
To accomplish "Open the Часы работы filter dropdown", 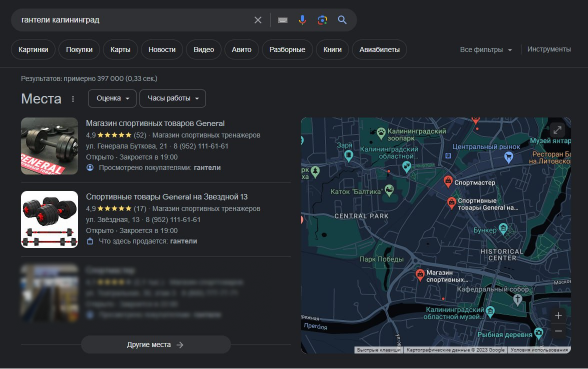I will coord(172,98).
